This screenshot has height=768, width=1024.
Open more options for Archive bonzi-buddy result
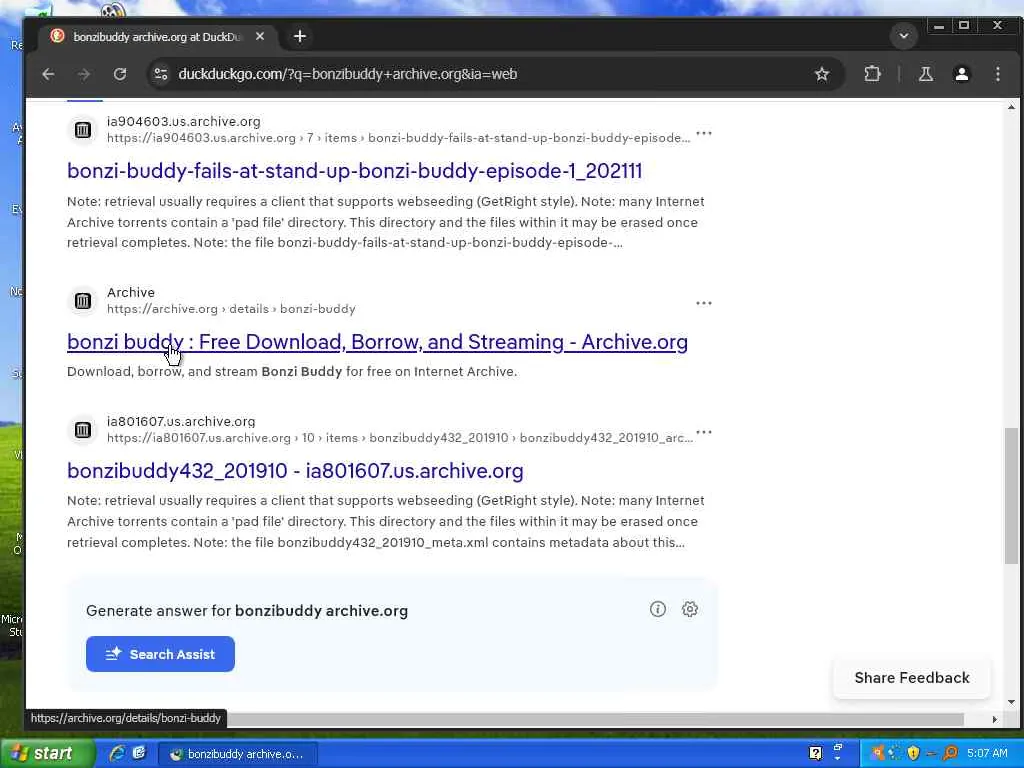coord(703,303)
